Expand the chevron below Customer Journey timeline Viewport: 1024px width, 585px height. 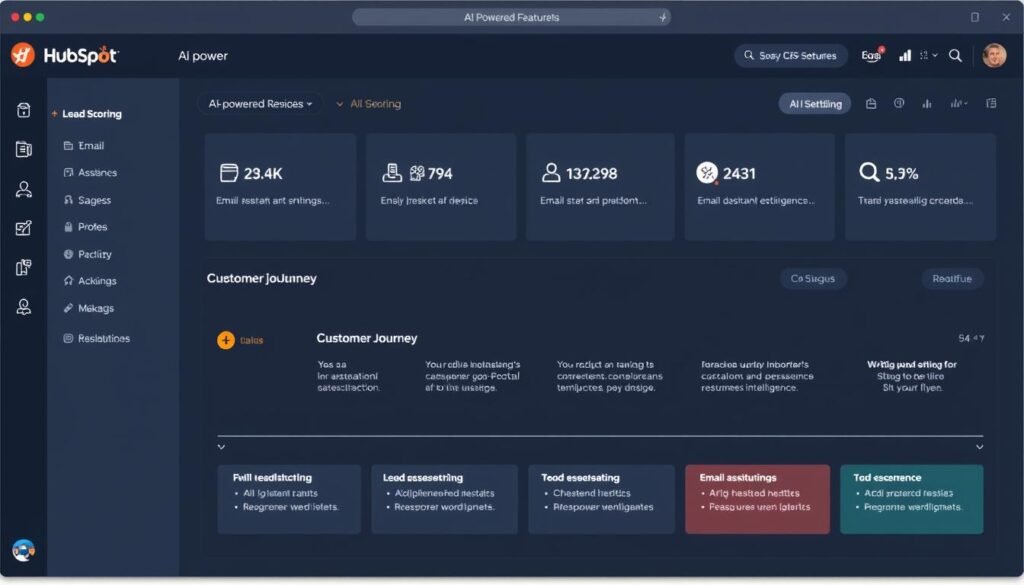(x=222, y=446)
